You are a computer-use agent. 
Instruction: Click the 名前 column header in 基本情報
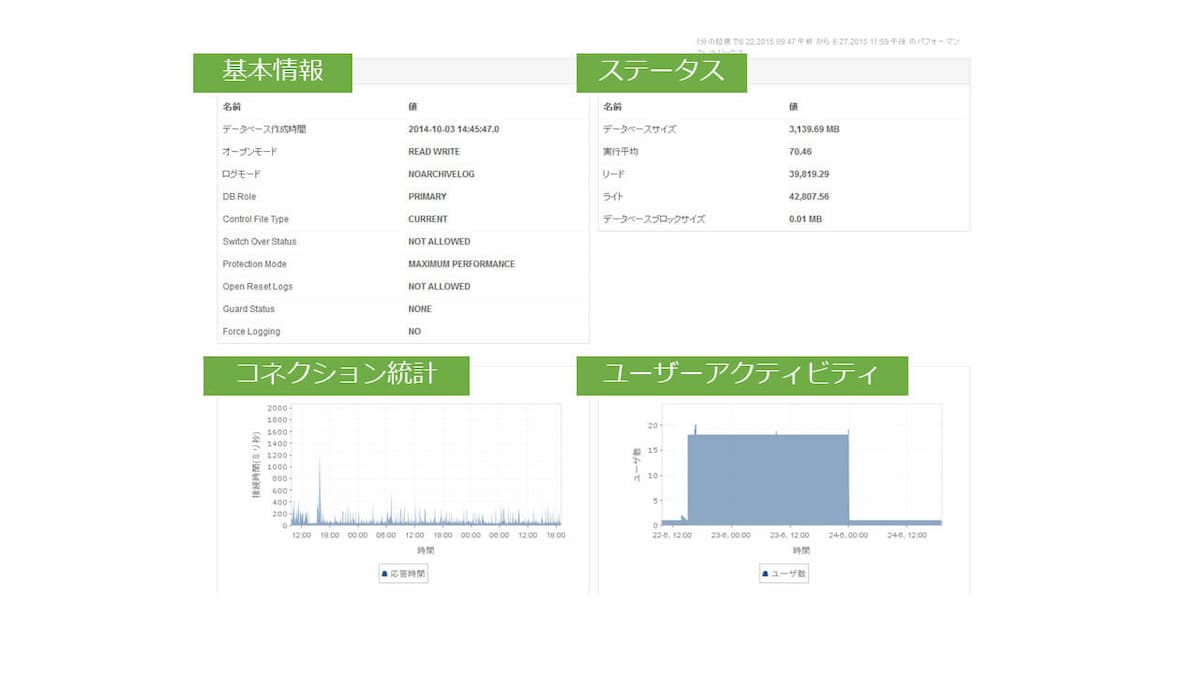click(231, 106)
